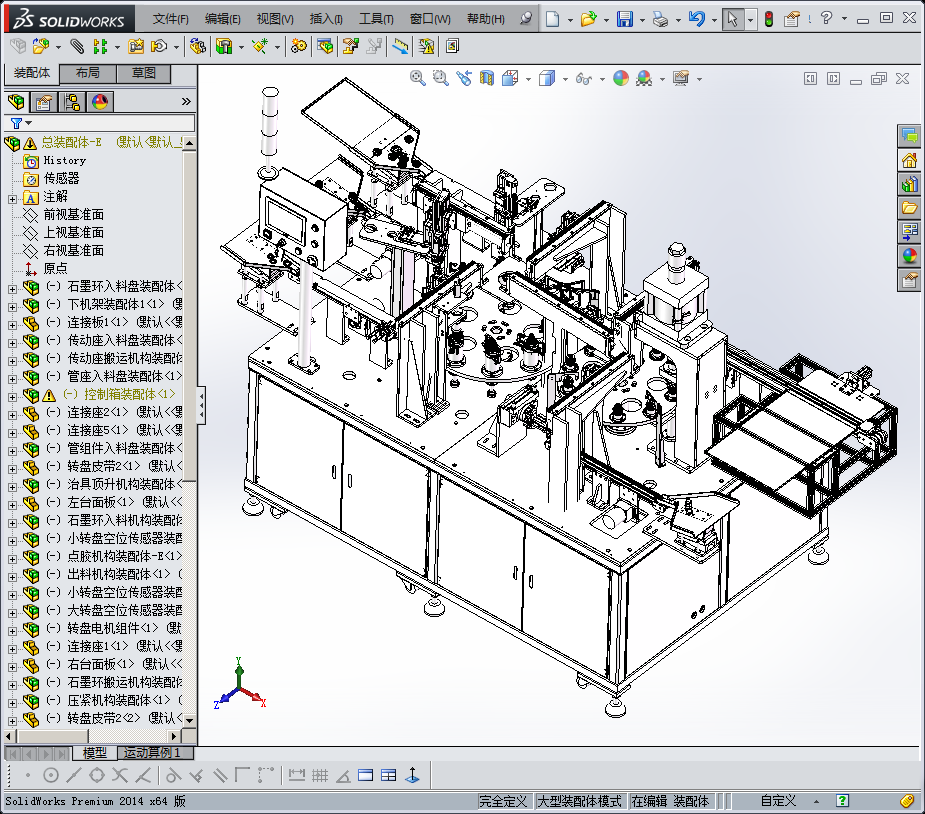
Task: Click the Zoom to Area icon
Action: click(441, 78)
